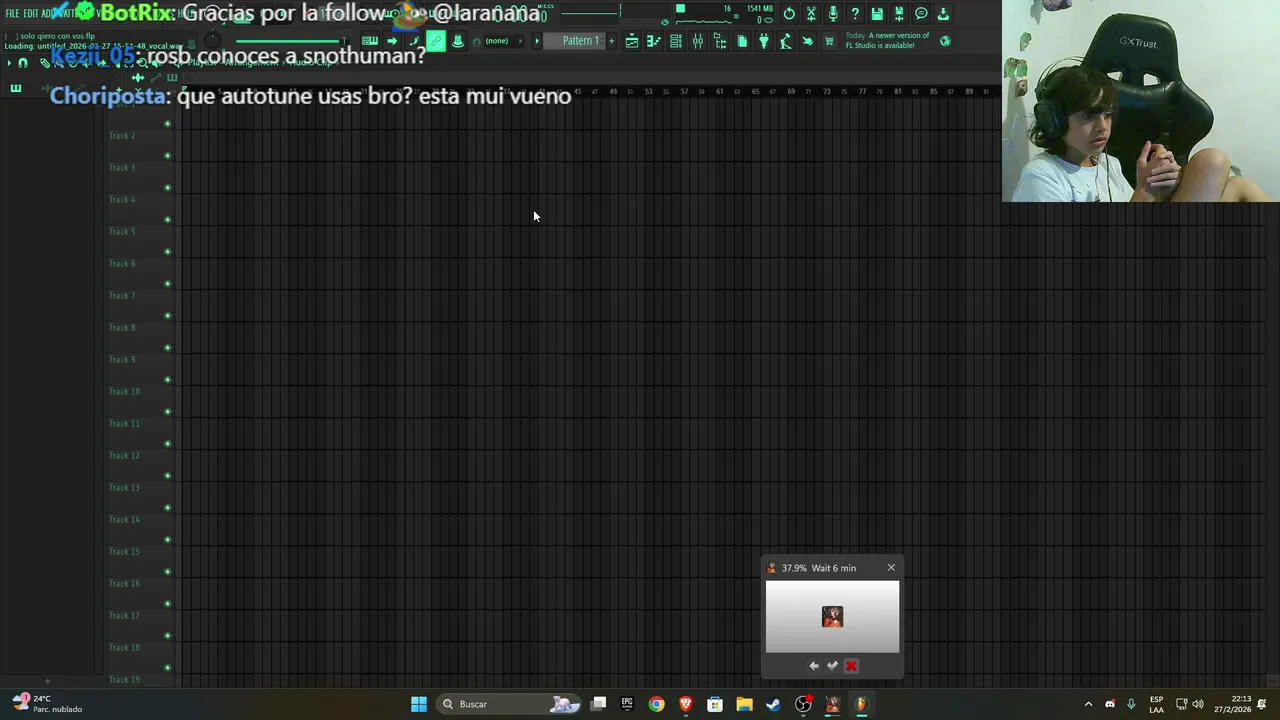Click the multilink hat-shaped icon

tap(458, 41)
